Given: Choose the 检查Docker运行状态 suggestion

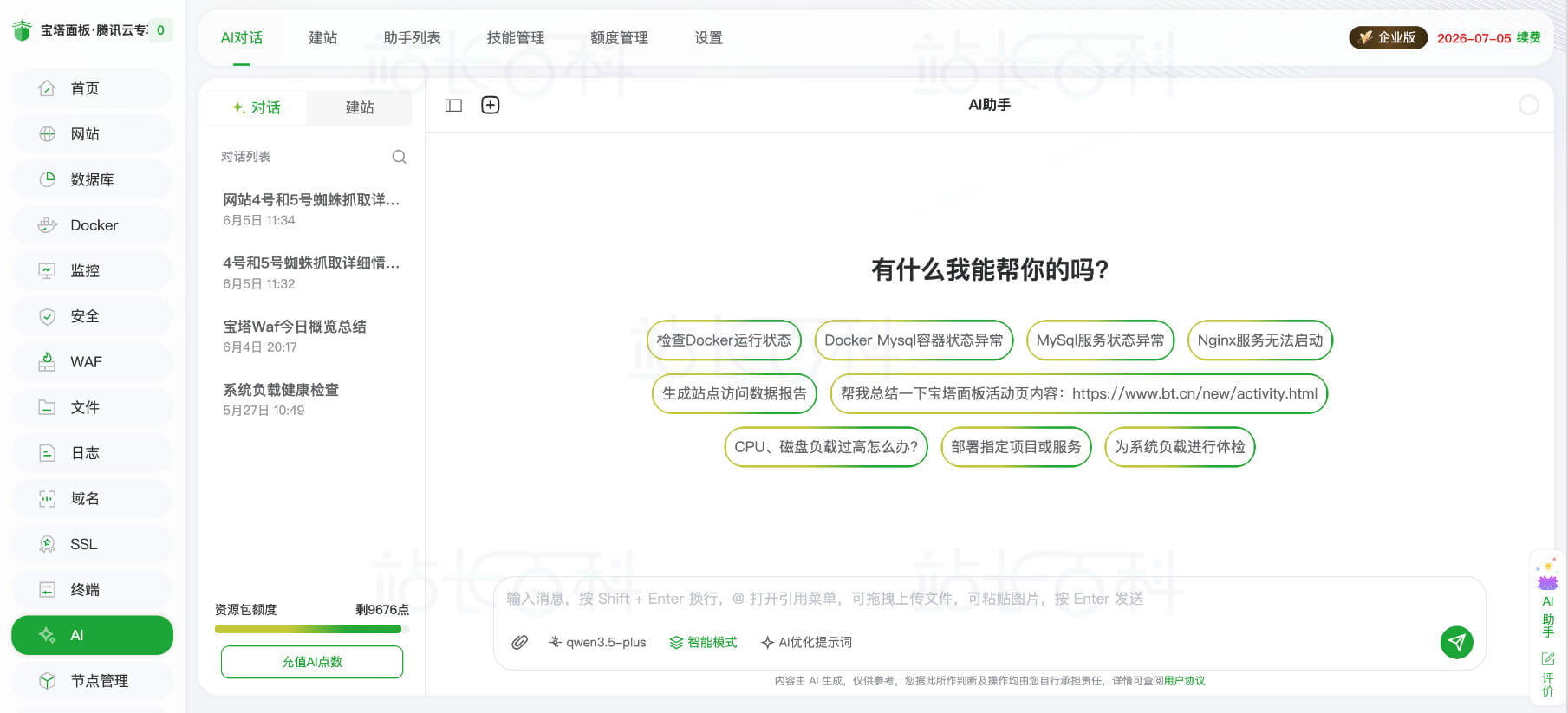Looking at the screenshot, I should (x=724, y=340).
